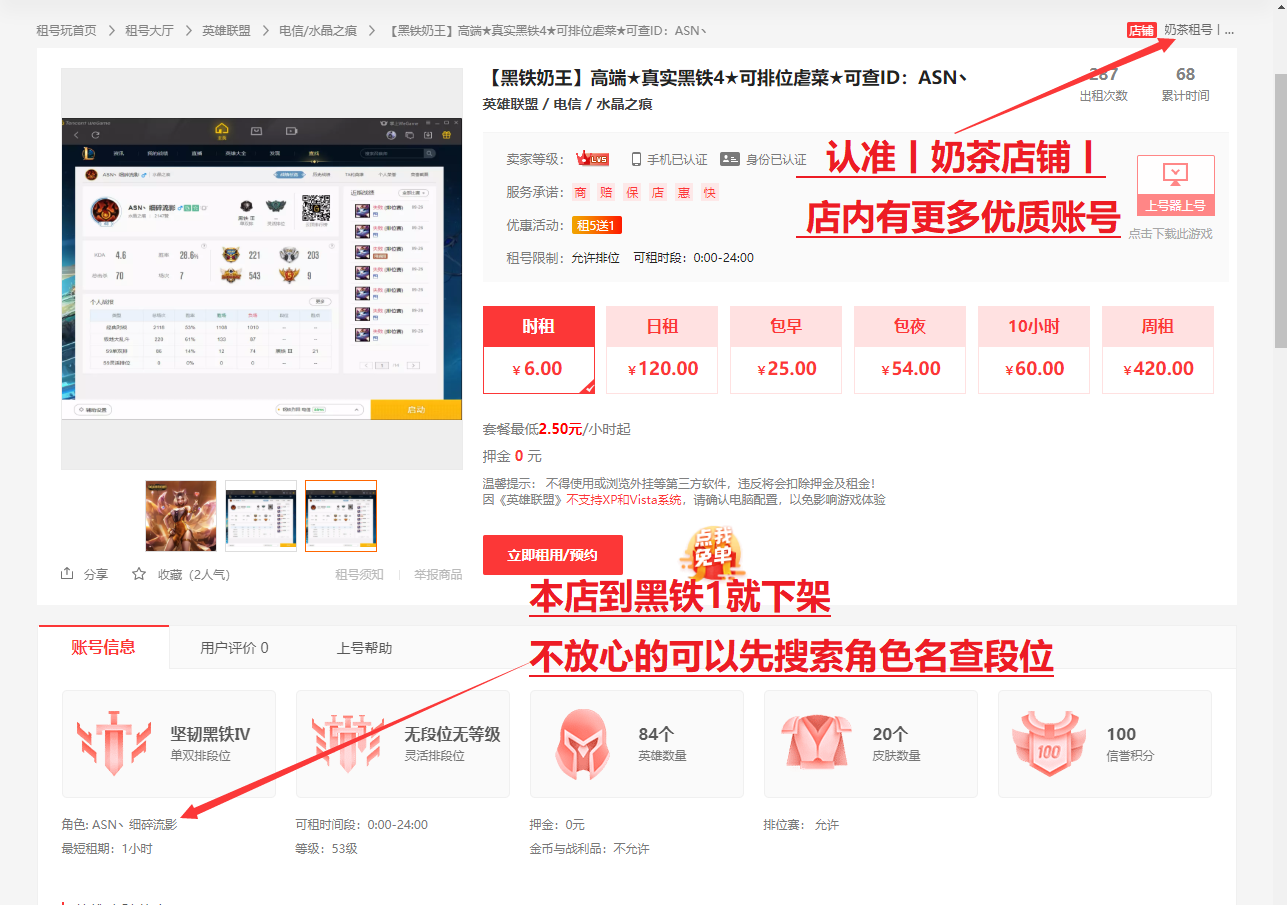Click the phone verified icon beside 手机已认证
1287x905 pixels.
(636, 159)
